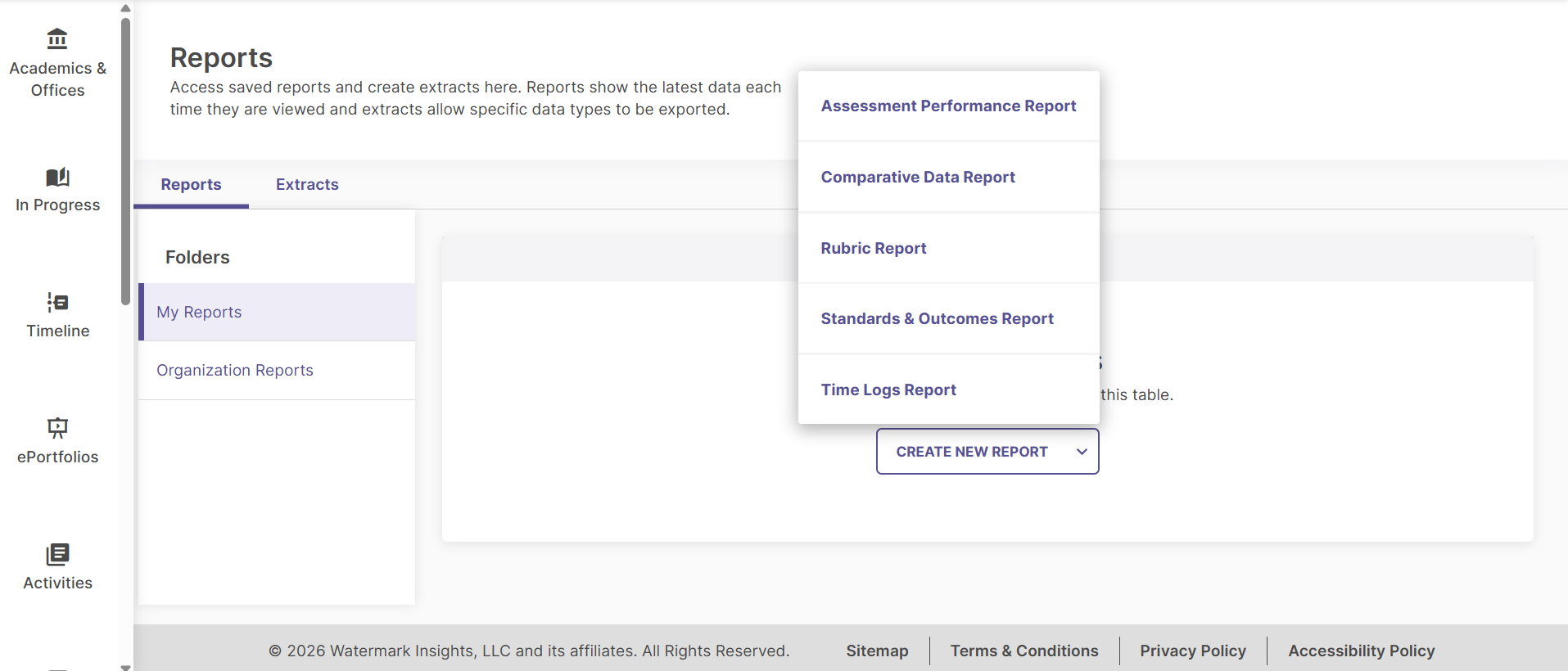Switch to the Reports tab
The height and width of the screenshot is (671, 1568).
coord(191,185)
